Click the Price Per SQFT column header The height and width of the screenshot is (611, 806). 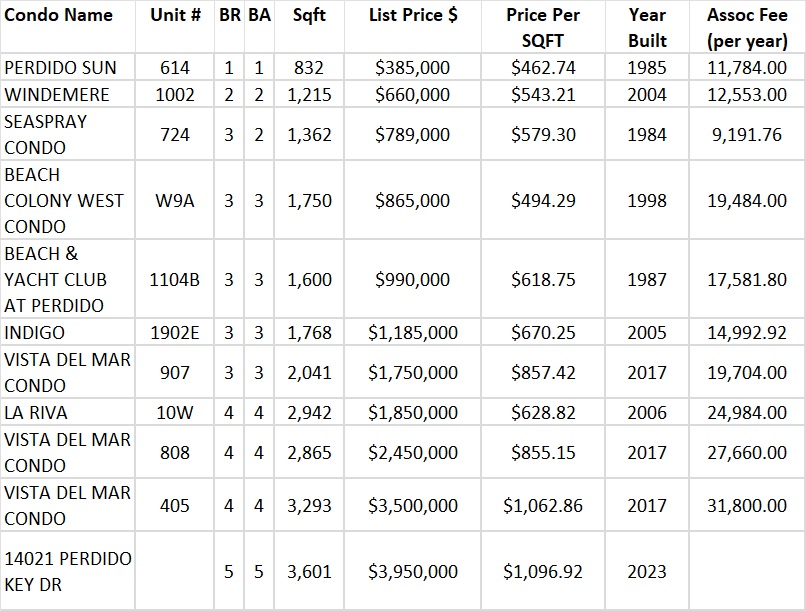tap(543, 28)
